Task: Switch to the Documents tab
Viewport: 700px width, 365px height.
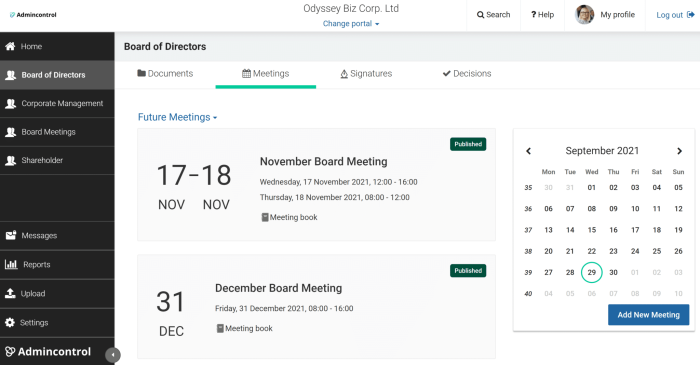Action: 165,74
